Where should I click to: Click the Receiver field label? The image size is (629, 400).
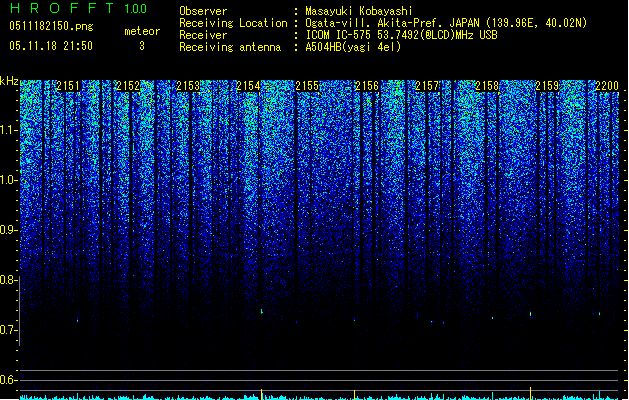pyautogui.click(x=203, y=35)
